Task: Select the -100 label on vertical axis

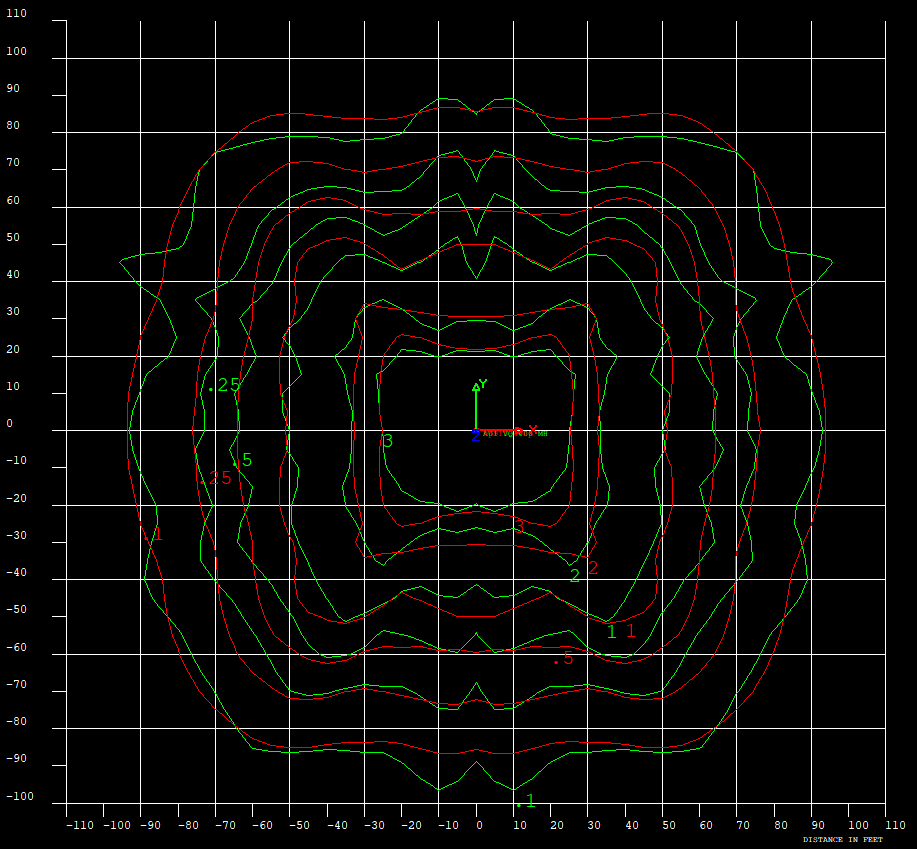Action: click(x=17, y=797)
